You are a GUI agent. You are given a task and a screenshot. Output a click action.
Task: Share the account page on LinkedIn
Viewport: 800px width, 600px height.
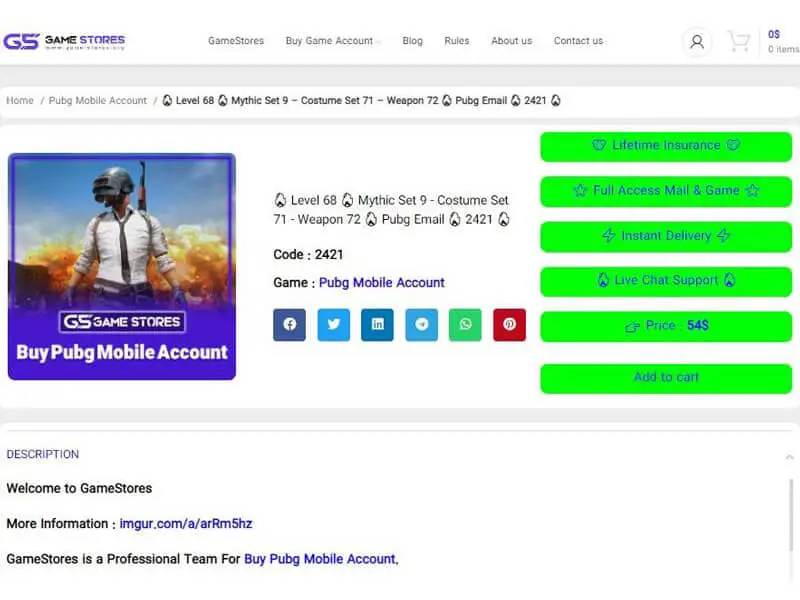click(x=377, y=324)
